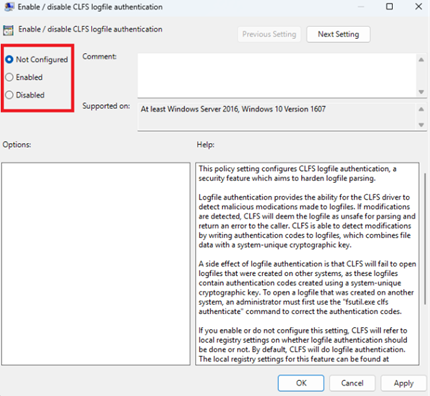
Task: Click the Next Setting button
Action: [x=338, y=34]
